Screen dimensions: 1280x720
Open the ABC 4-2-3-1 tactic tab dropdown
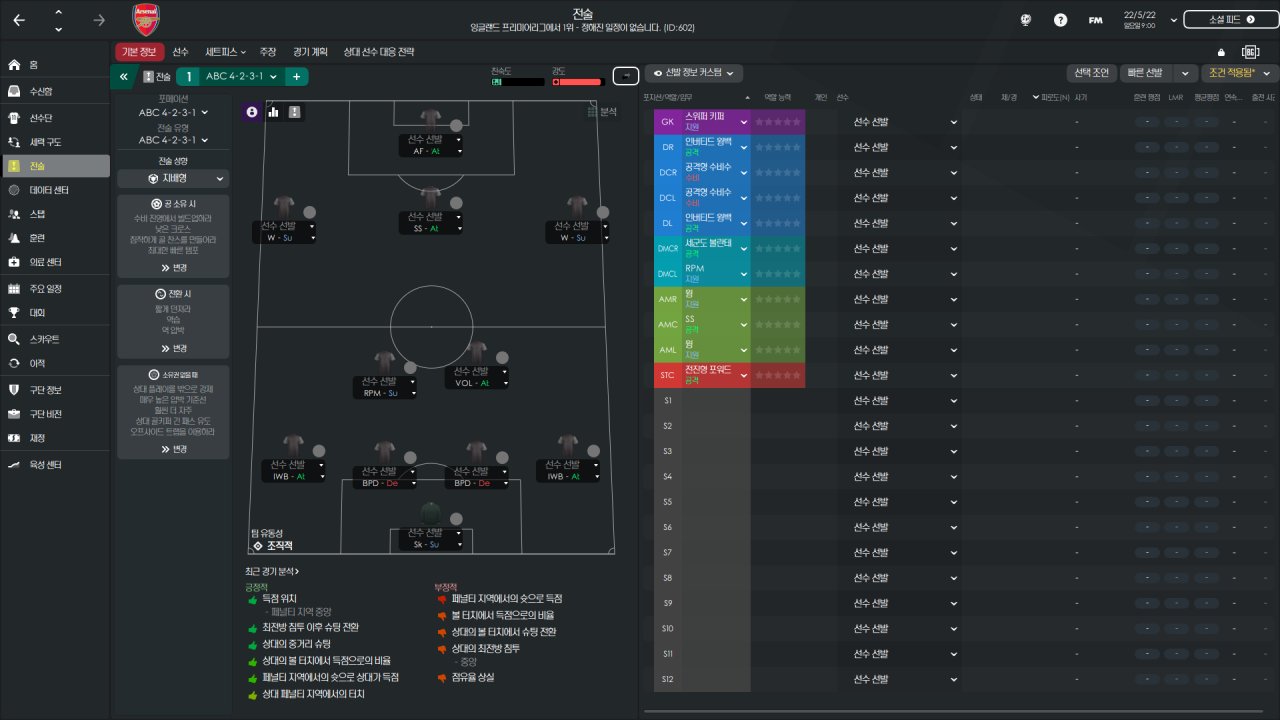[x=243, y=76]
